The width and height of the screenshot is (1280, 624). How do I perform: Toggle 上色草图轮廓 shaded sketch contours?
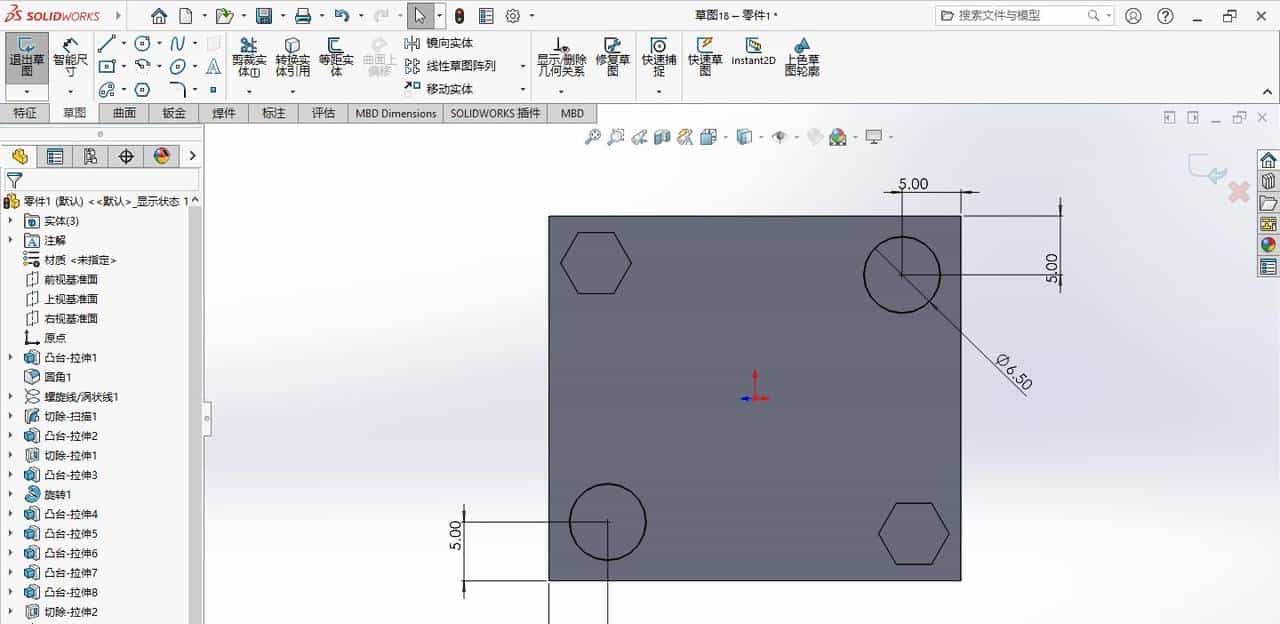pos(803,60)
